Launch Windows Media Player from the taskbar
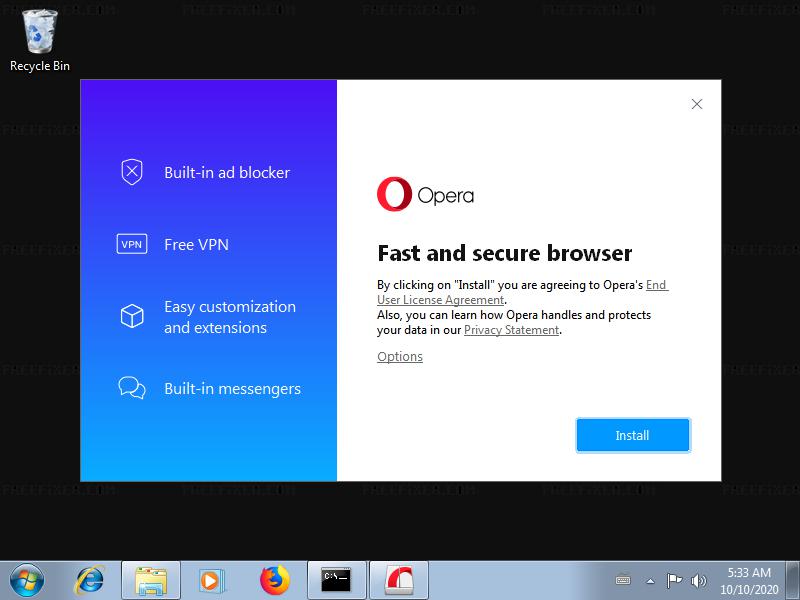This screenshot has height=600, width=800. [211, 579]
